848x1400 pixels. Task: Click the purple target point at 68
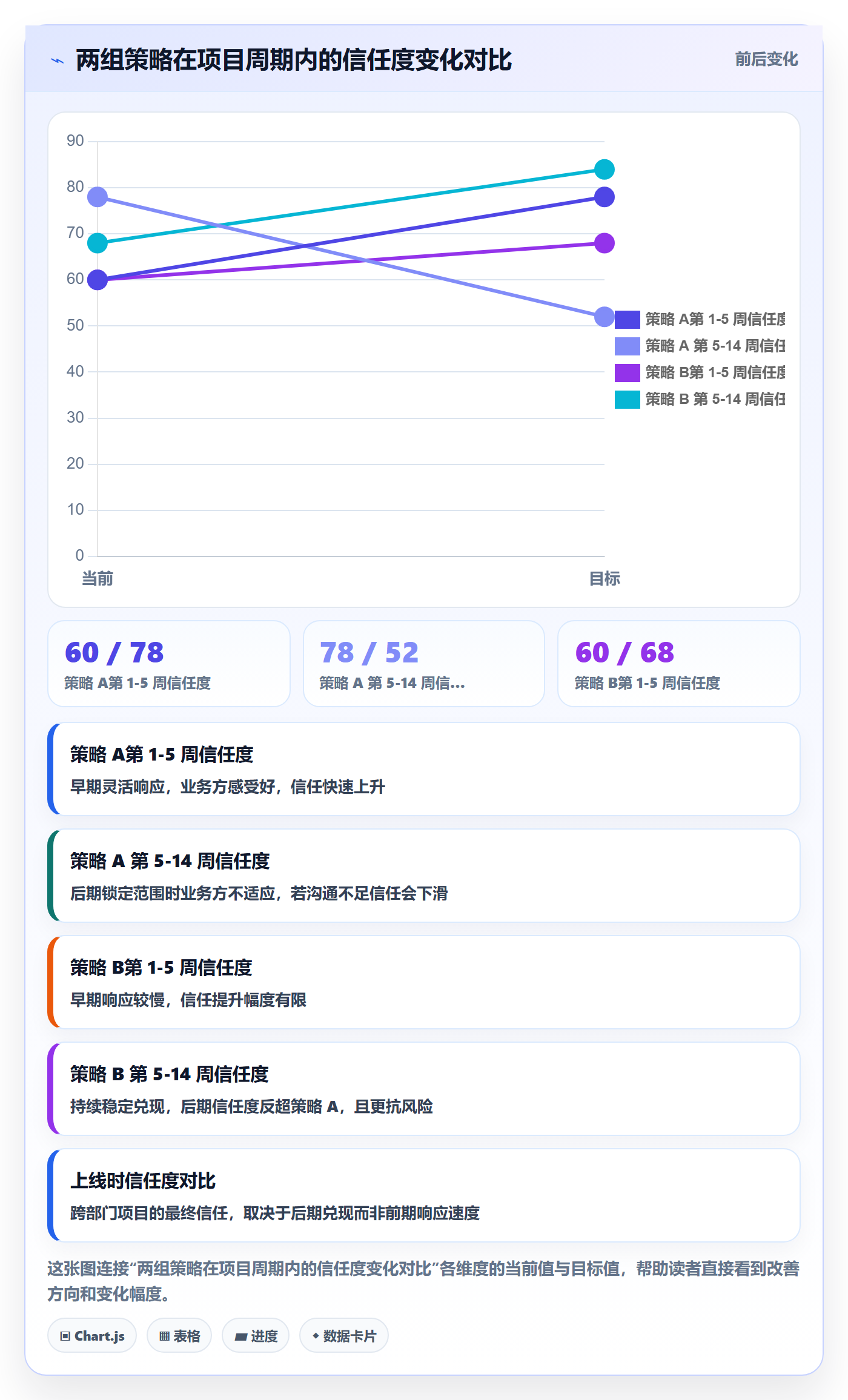605,243
